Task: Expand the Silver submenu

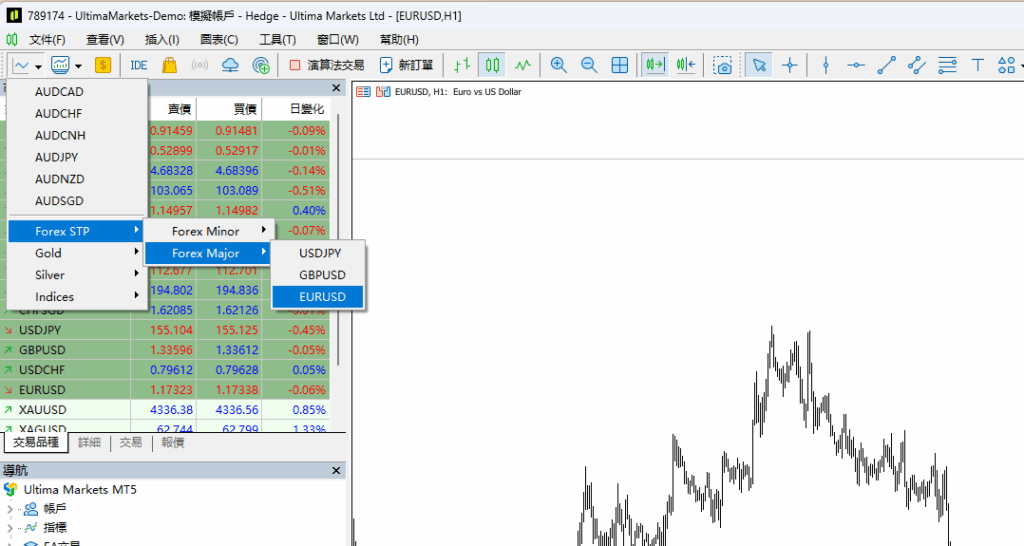Action: click(x=77, y=275)
